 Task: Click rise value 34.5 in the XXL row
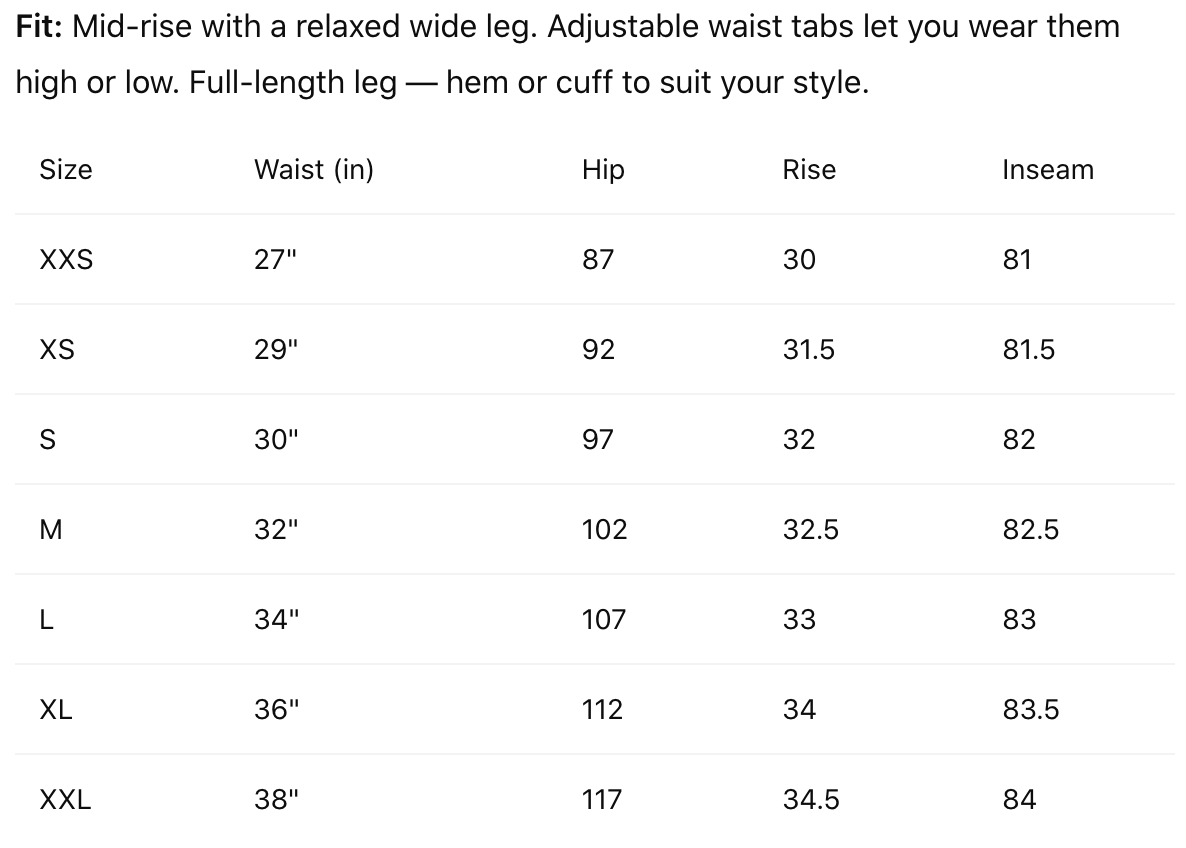811,800
